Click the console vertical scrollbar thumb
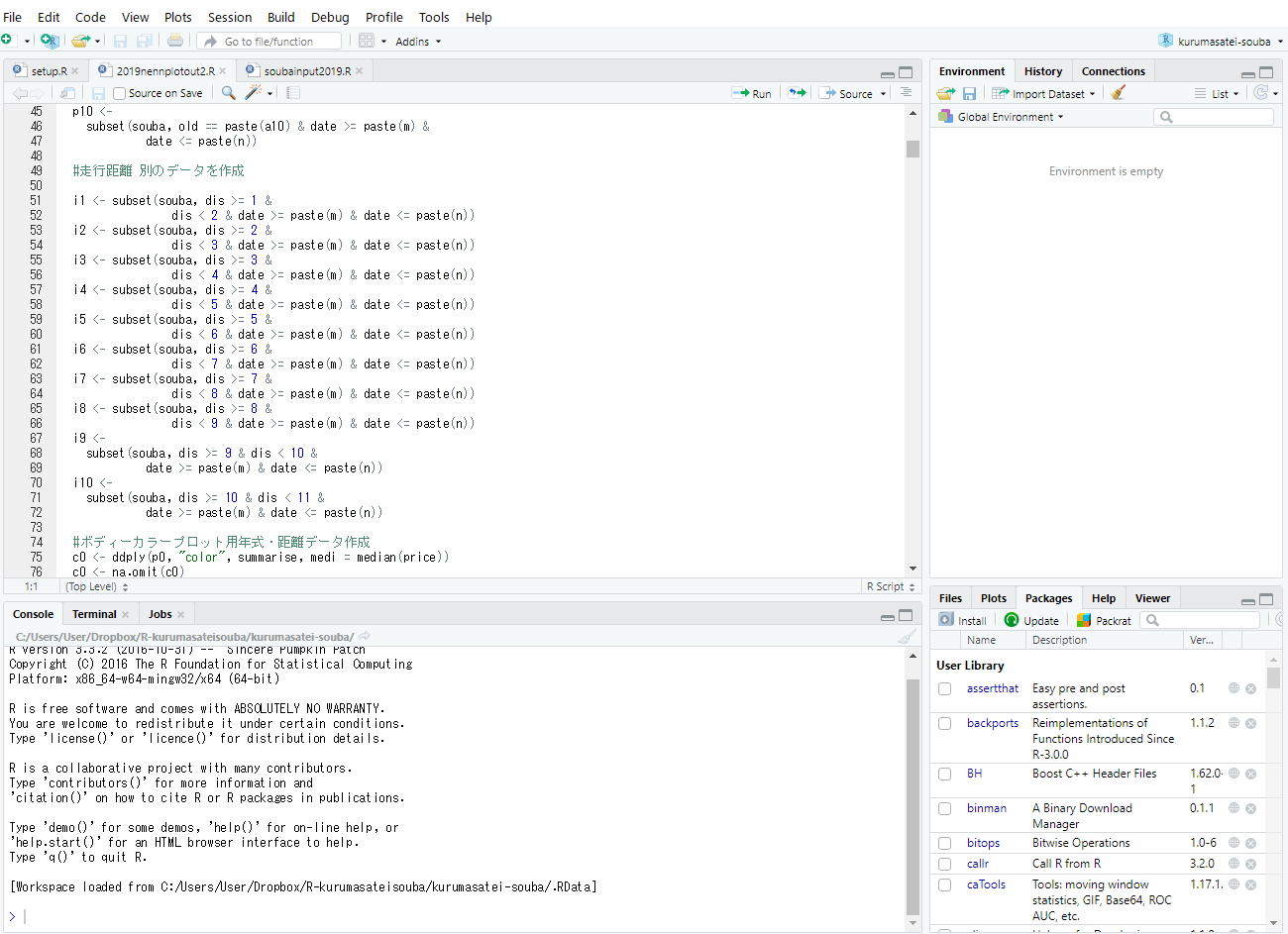 coord(912,796)
